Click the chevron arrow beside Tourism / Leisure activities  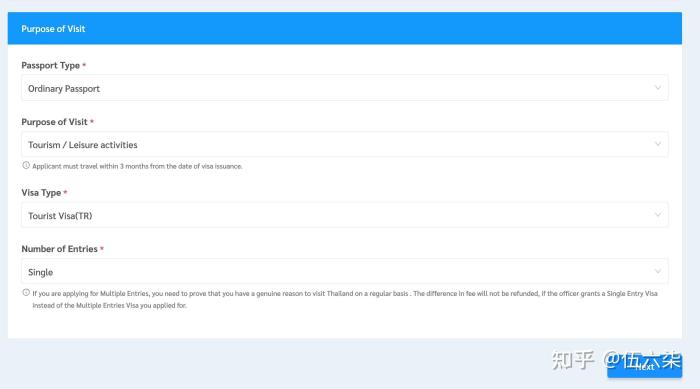pos(658,144)
